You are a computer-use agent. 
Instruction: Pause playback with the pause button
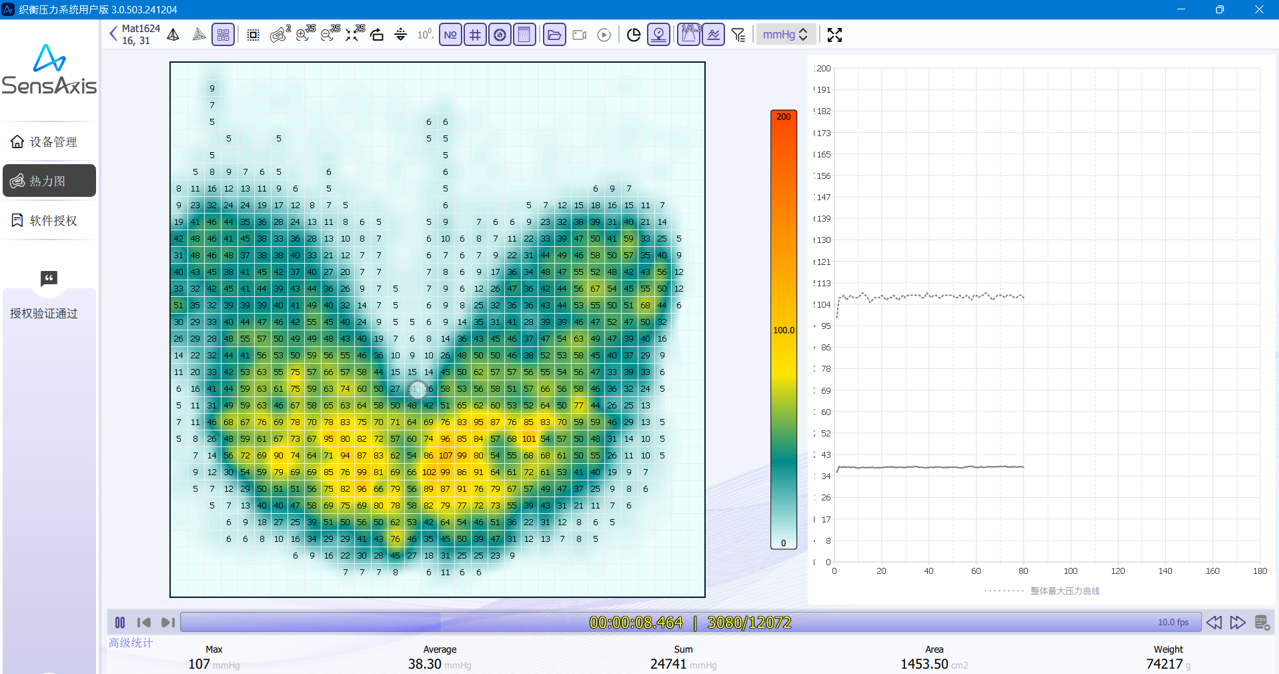120,623
